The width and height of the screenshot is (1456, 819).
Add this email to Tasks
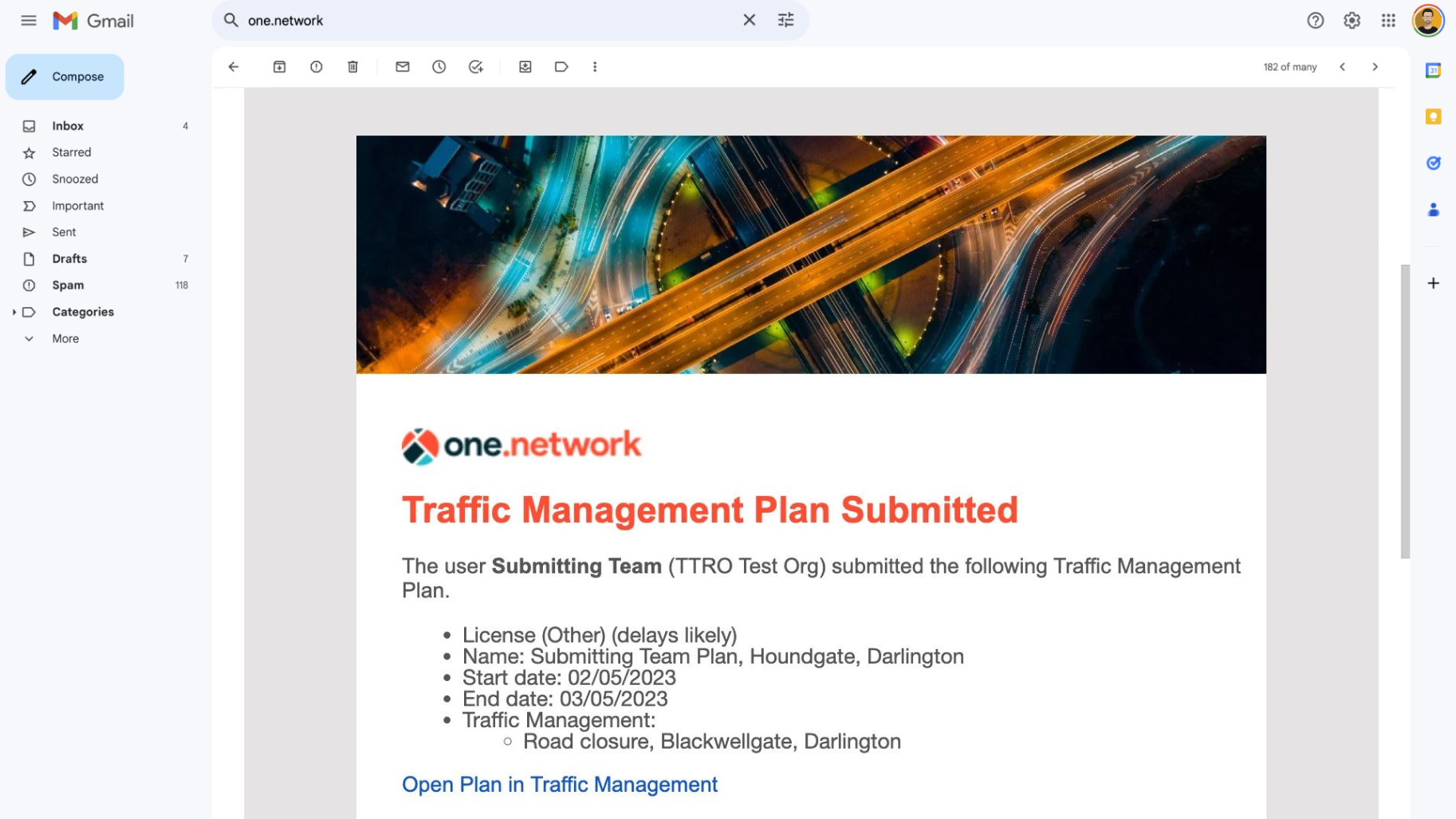[x=476, y=67]
